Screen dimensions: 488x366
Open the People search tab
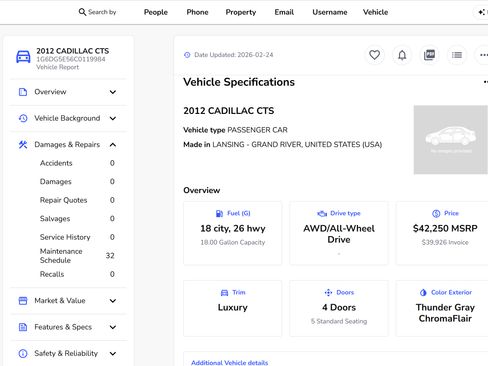click(x=156, y=12)
